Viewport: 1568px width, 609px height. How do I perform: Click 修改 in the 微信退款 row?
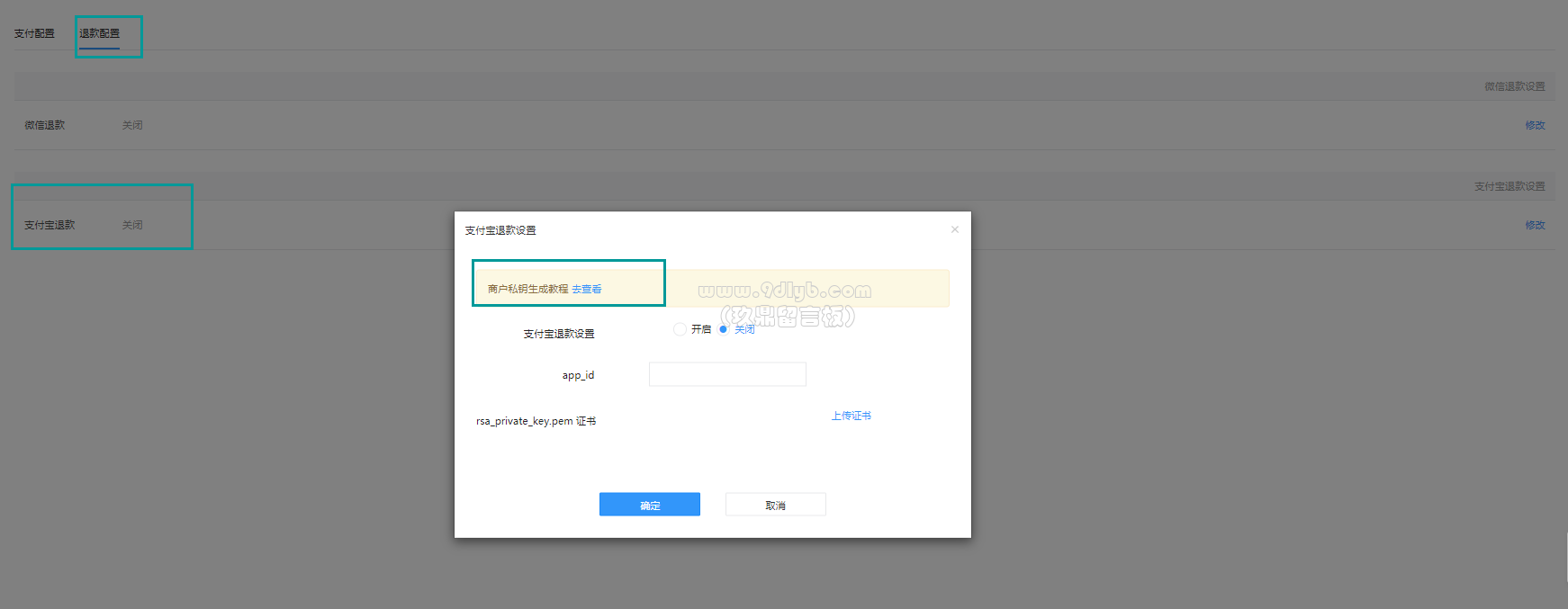[1535, 125]
